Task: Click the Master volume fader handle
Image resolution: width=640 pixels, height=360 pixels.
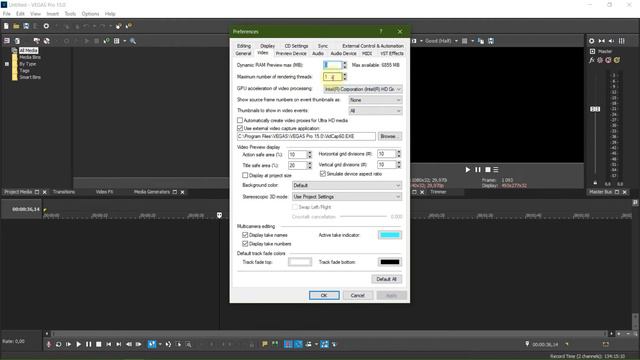Action: click(595, 109)
